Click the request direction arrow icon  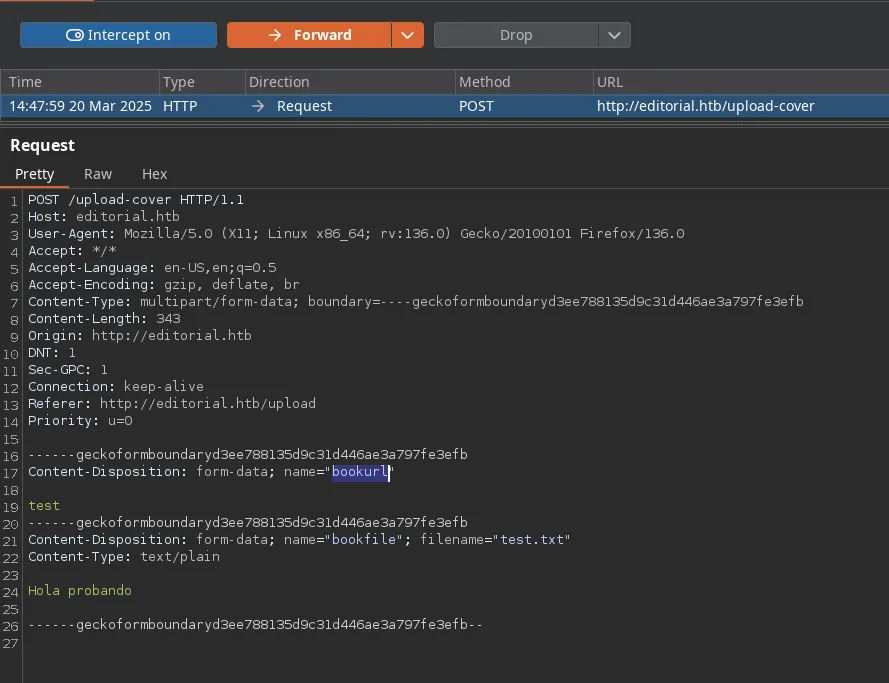point(258,106)
